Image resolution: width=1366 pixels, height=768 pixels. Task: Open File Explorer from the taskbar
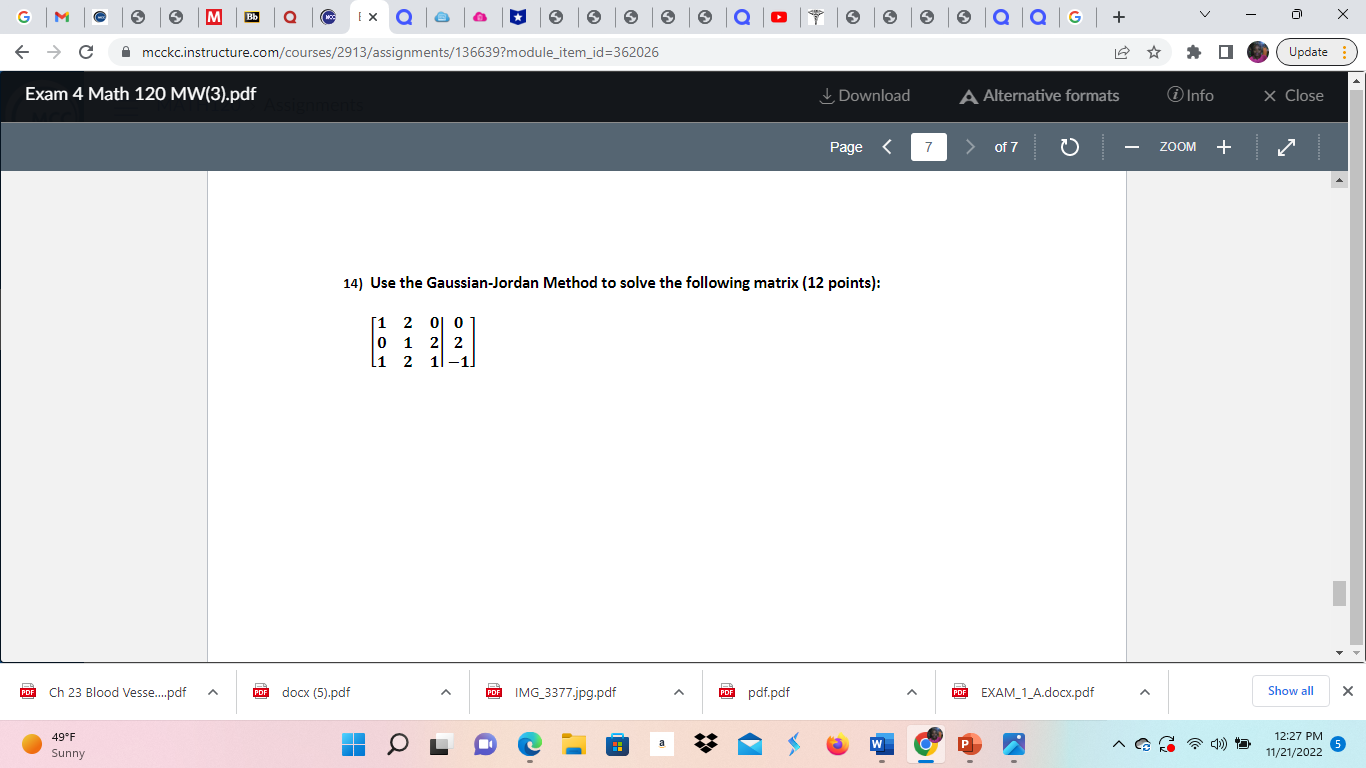coord(573,745)
